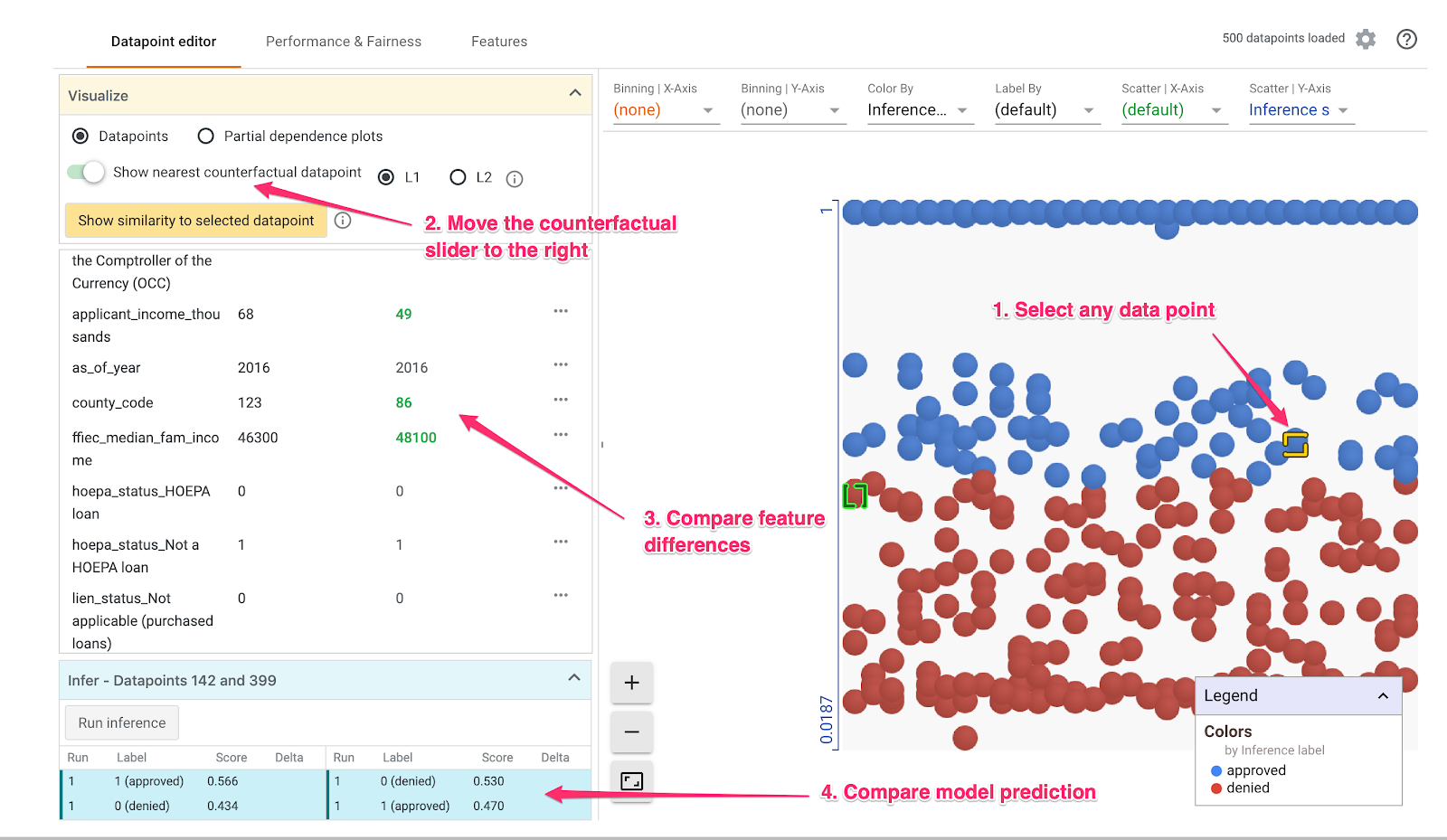The image size is (1447, 840).
Task: Click info icon beside similarity button
Action: tap(343, 221)
